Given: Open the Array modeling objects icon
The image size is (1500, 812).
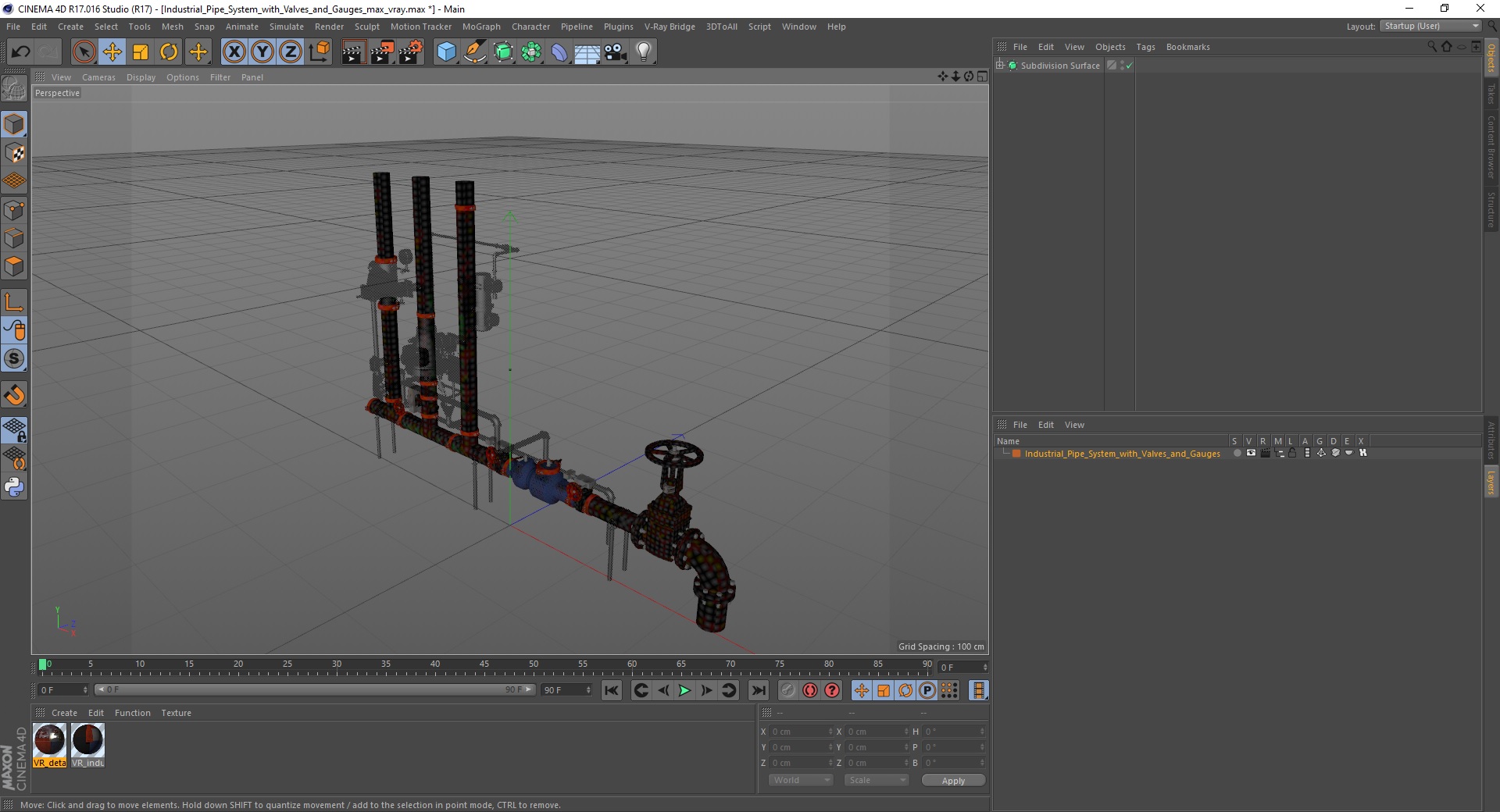Looking at the screenshot, I should pyautogui.click(x=531, y=52).
